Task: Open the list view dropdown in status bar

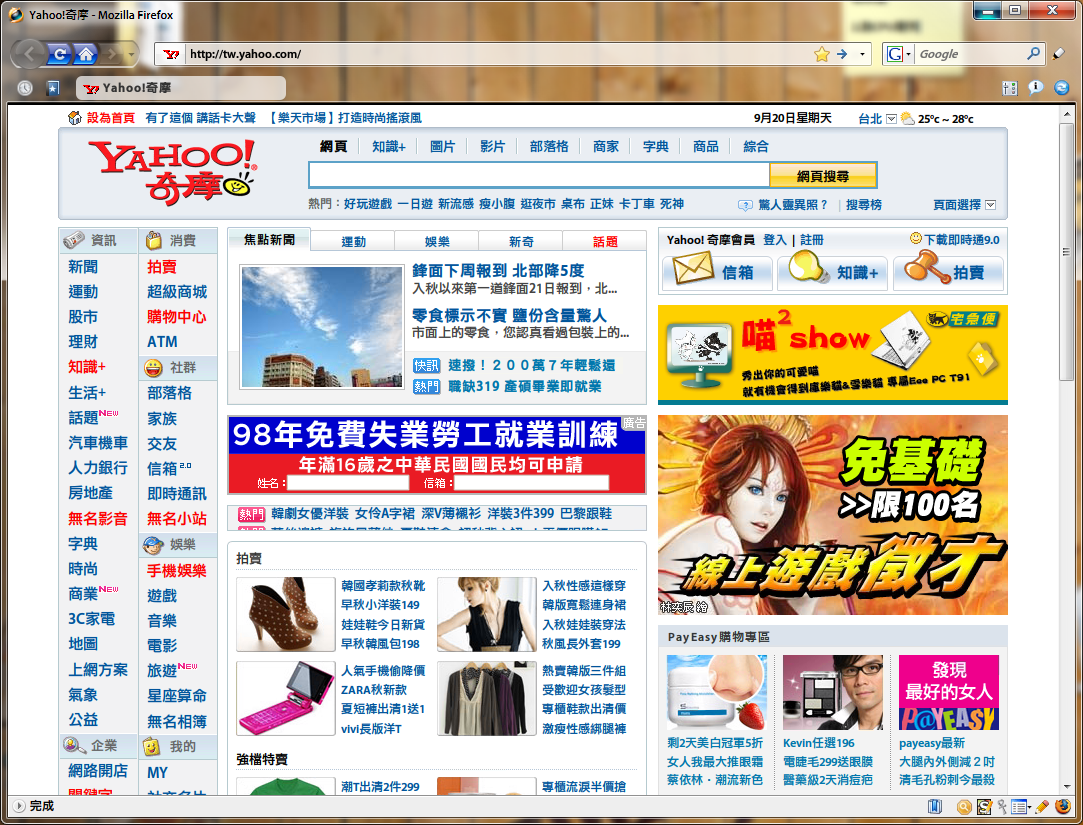Action: 1022,806
